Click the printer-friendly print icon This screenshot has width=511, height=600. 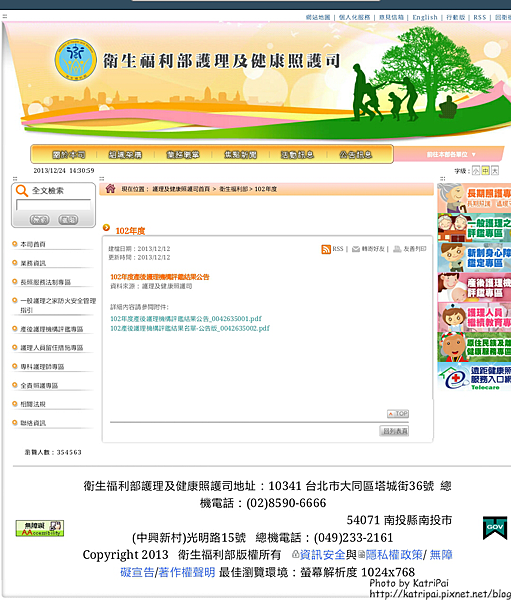click(x=397, y=249)
